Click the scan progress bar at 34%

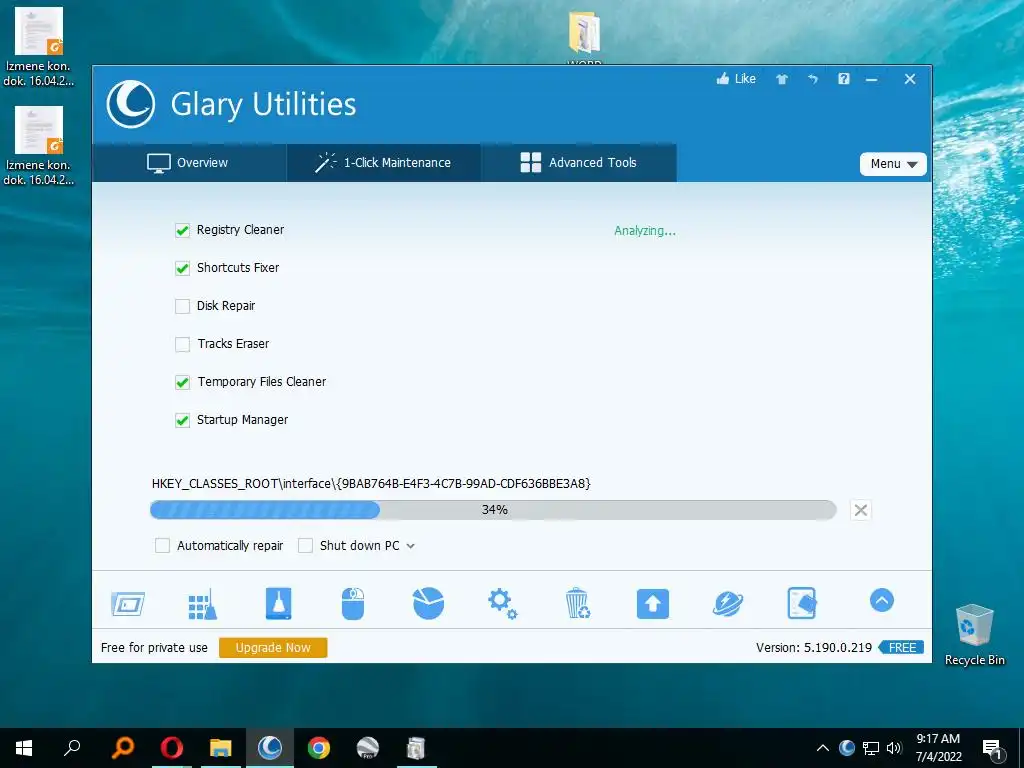point(493,510)
